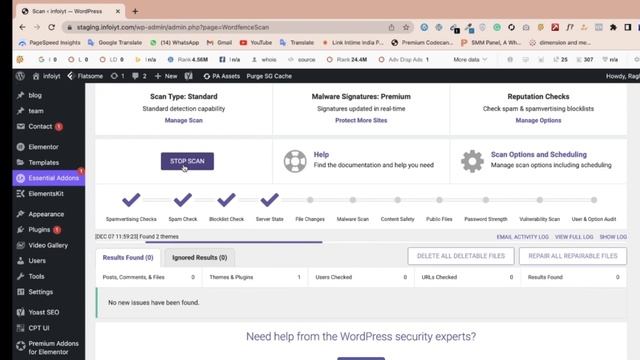Image resolution: width=640 pixels, height=360 pixels.
Task: Click the Malware Scan stage dot
Action: point(353,200)
